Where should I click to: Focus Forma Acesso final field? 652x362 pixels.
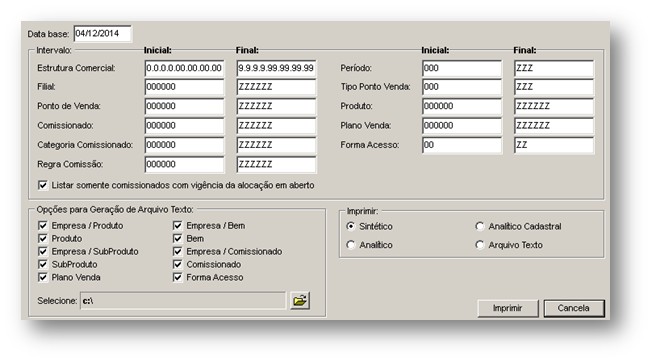coord(554,145)
